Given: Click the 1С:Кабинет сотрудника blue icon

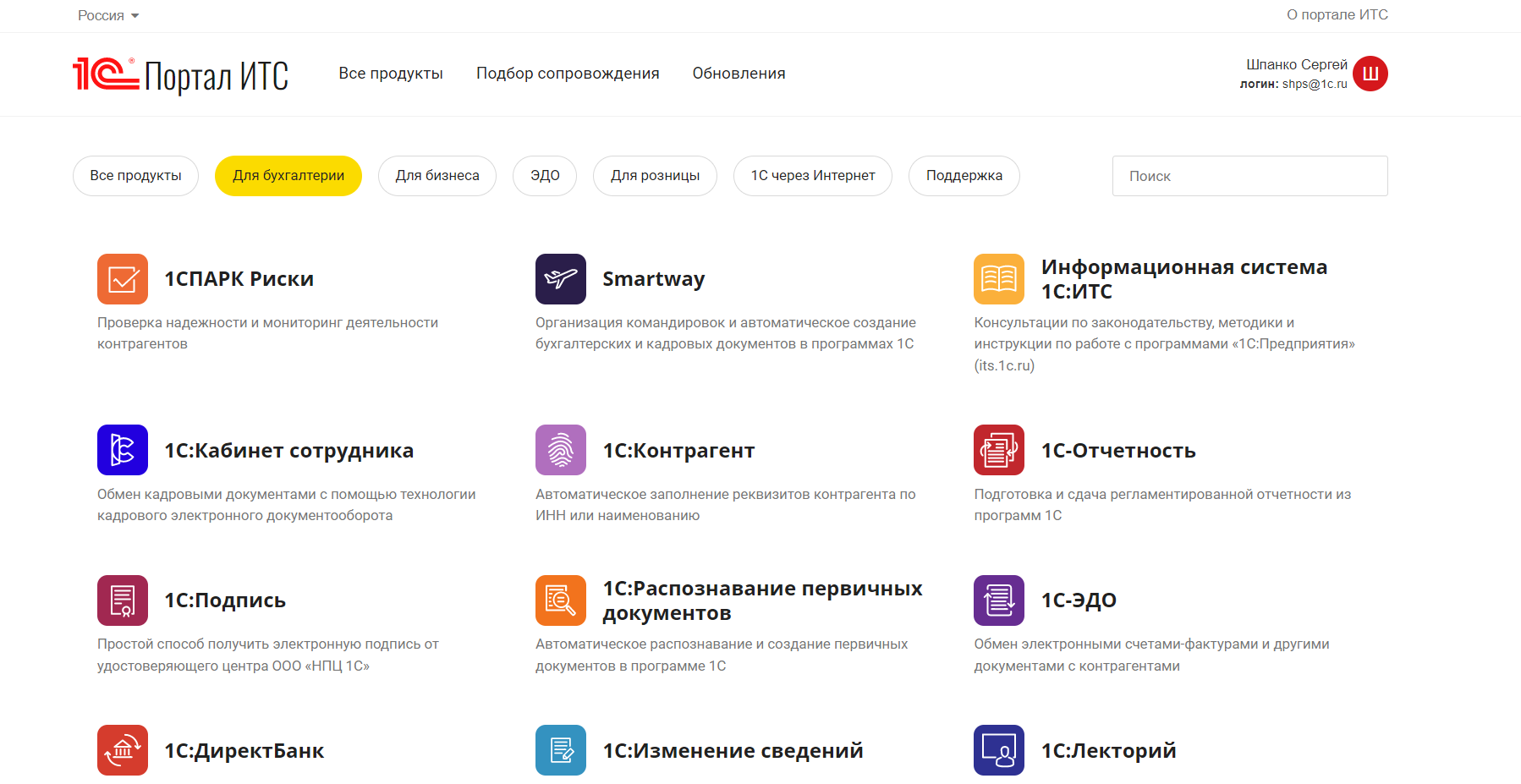Looking at the screenshot, I should click(x=123, y=450).
